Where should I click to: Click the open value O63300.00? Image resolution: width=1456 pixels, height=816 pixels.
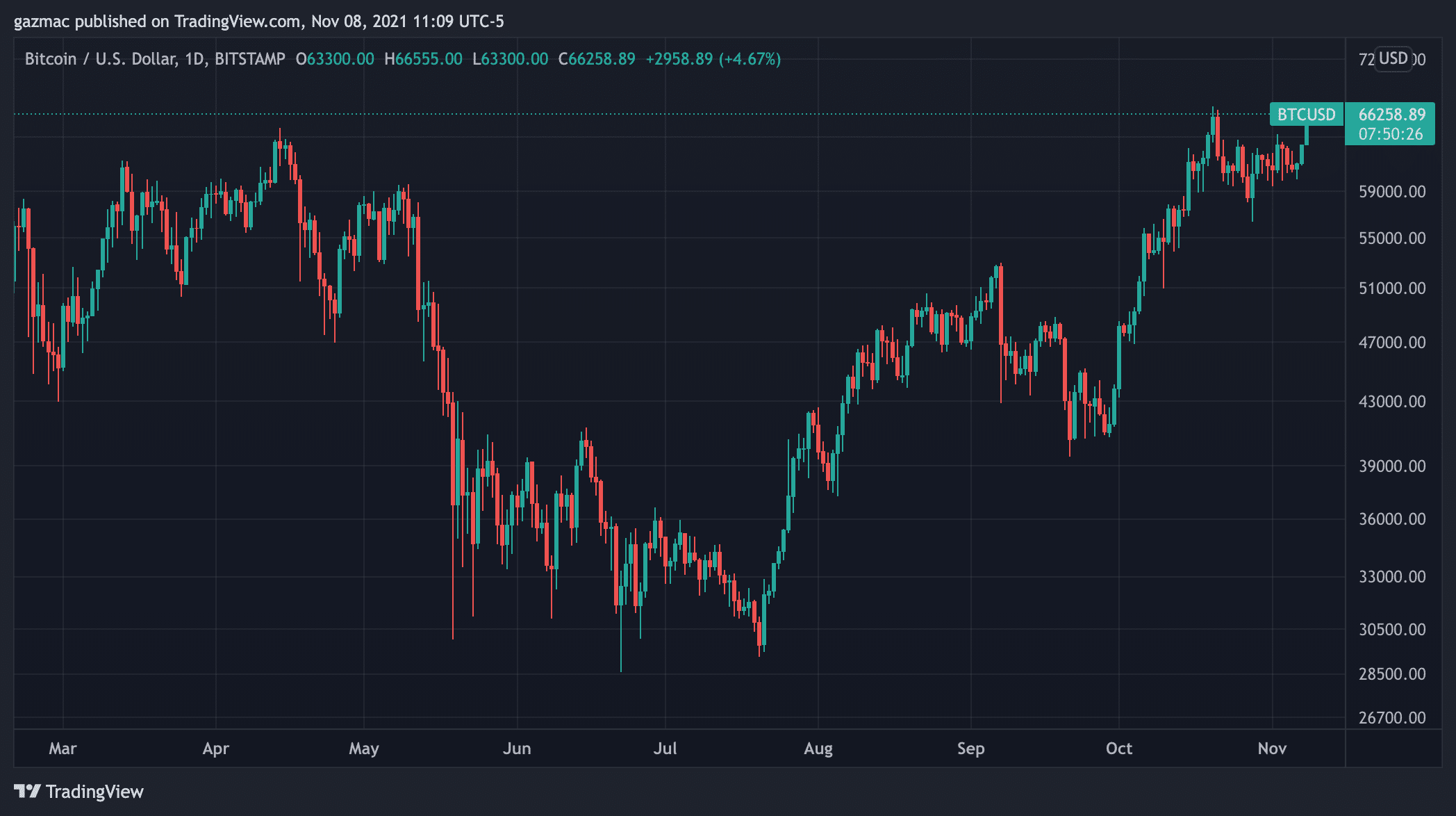(335, 59)
